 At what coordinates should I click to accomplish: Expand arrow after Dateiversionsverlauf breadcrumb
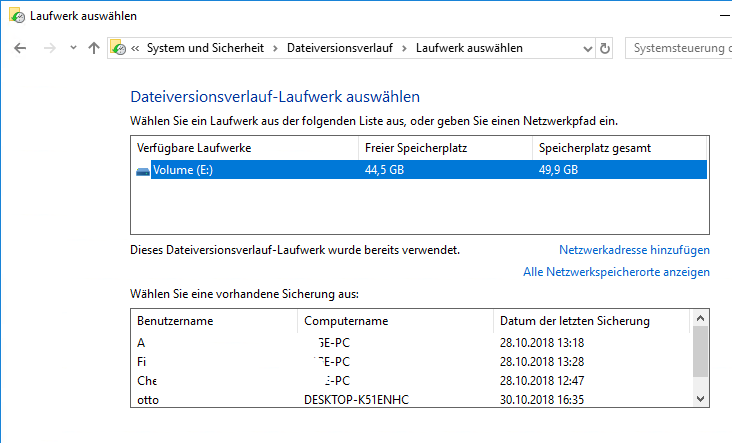coord(404,48)
